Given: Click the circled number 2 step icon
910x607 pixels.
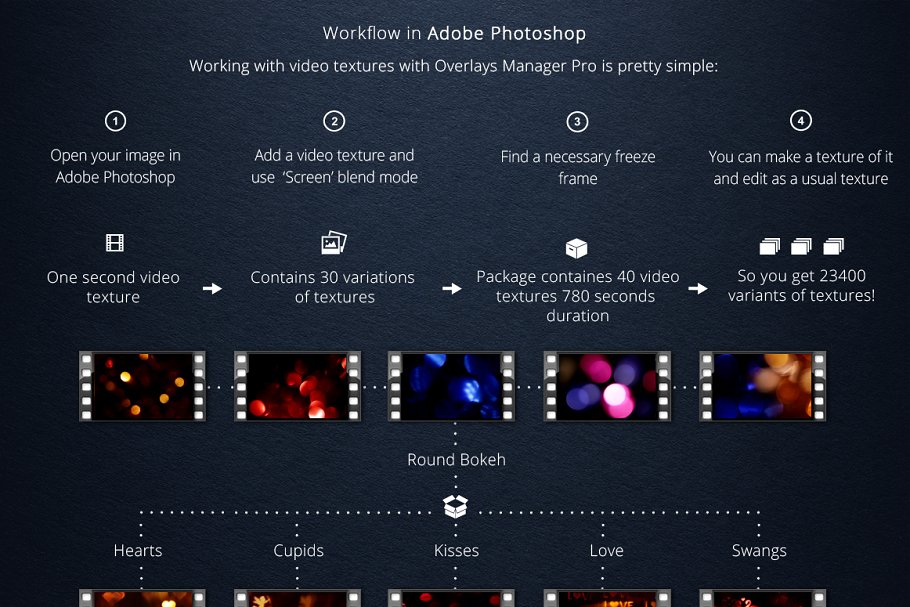Looking at the screenshot, I should tap(334, 122).
